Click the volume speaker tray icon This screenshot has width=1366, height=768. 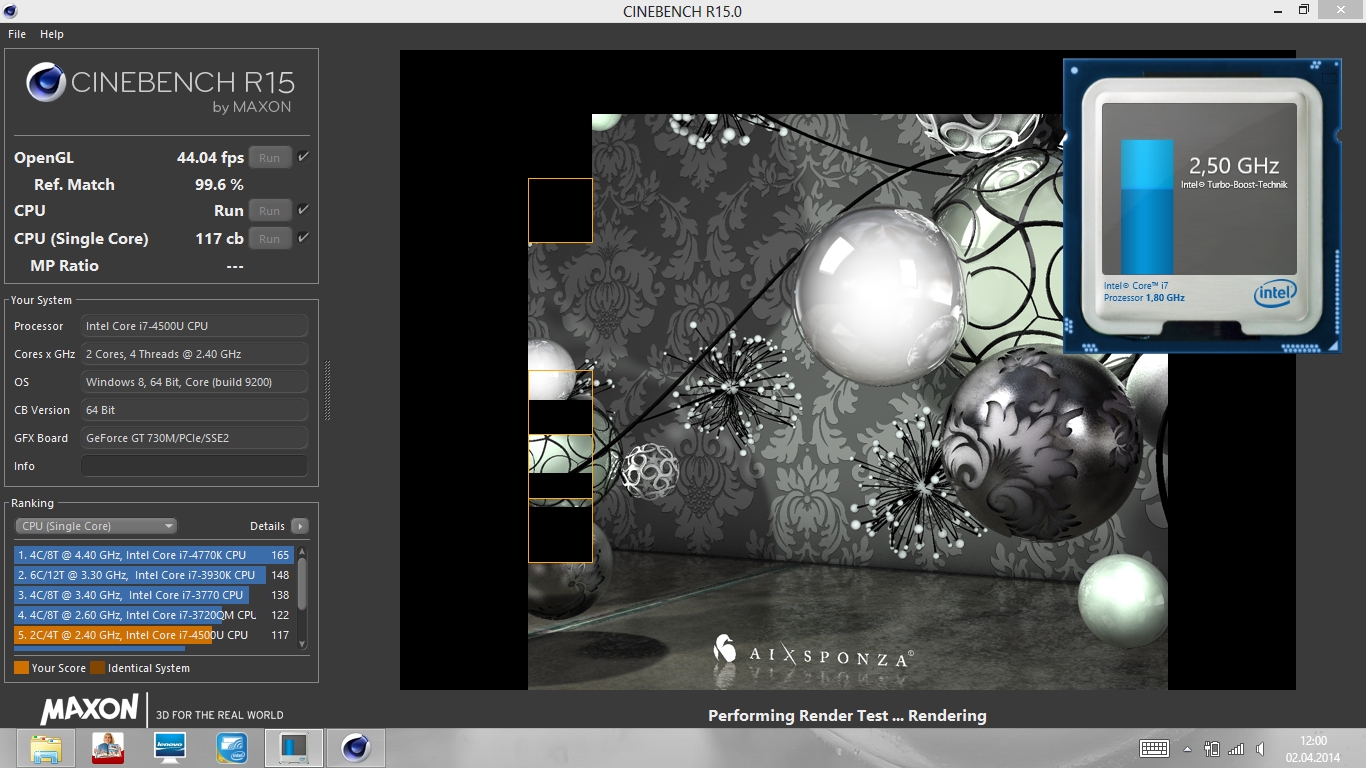point(1261,749)
